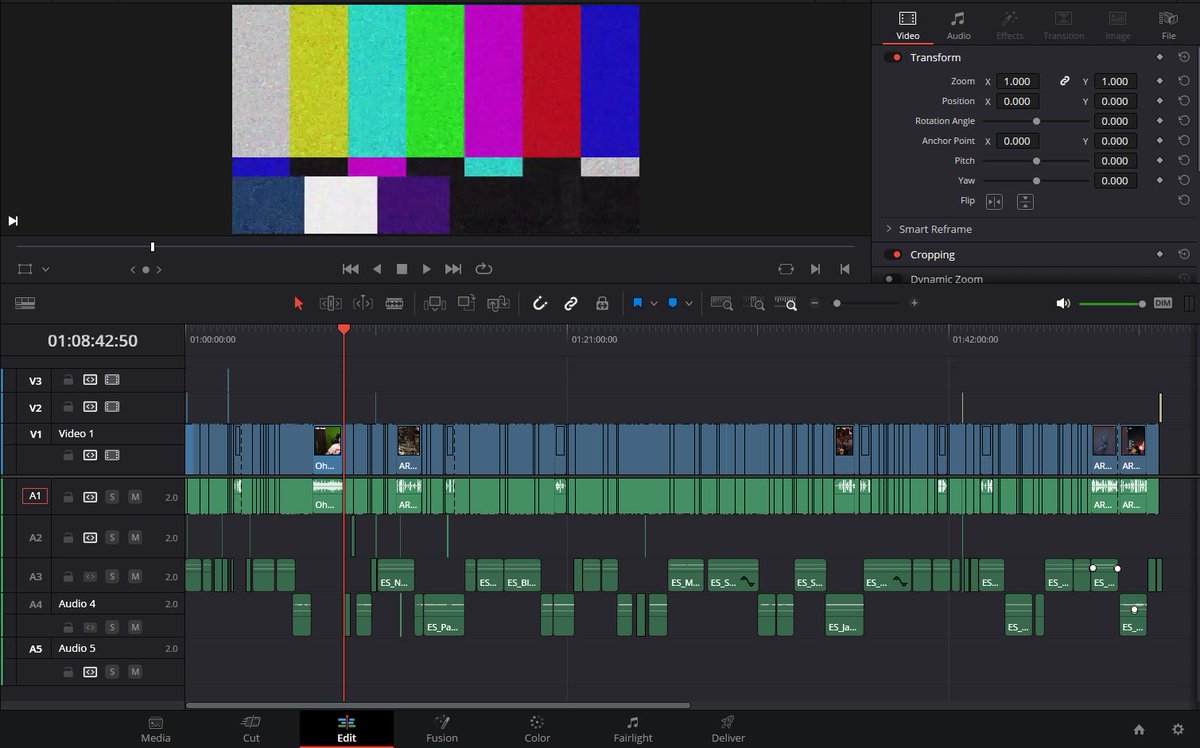Add a blue marker at playhead
Viewport: 1200px width, 748px height.
[x=673, y=303]
